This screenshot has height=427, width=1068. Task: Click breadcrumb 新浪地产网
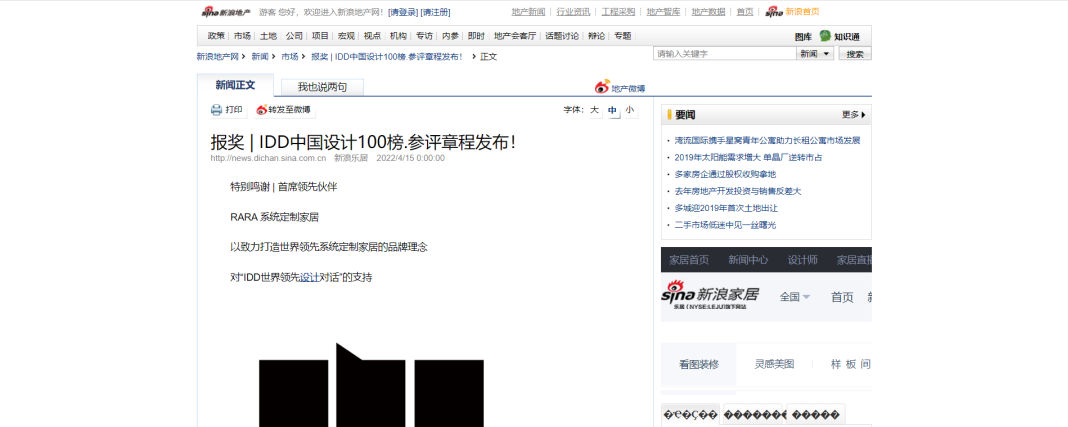[217, 57]
